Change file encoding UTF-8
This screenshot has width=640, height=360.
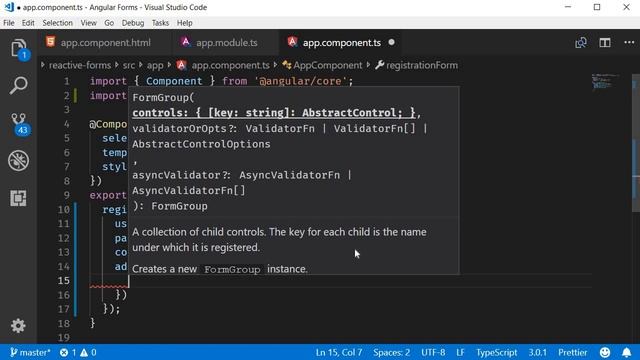(433, 352)
